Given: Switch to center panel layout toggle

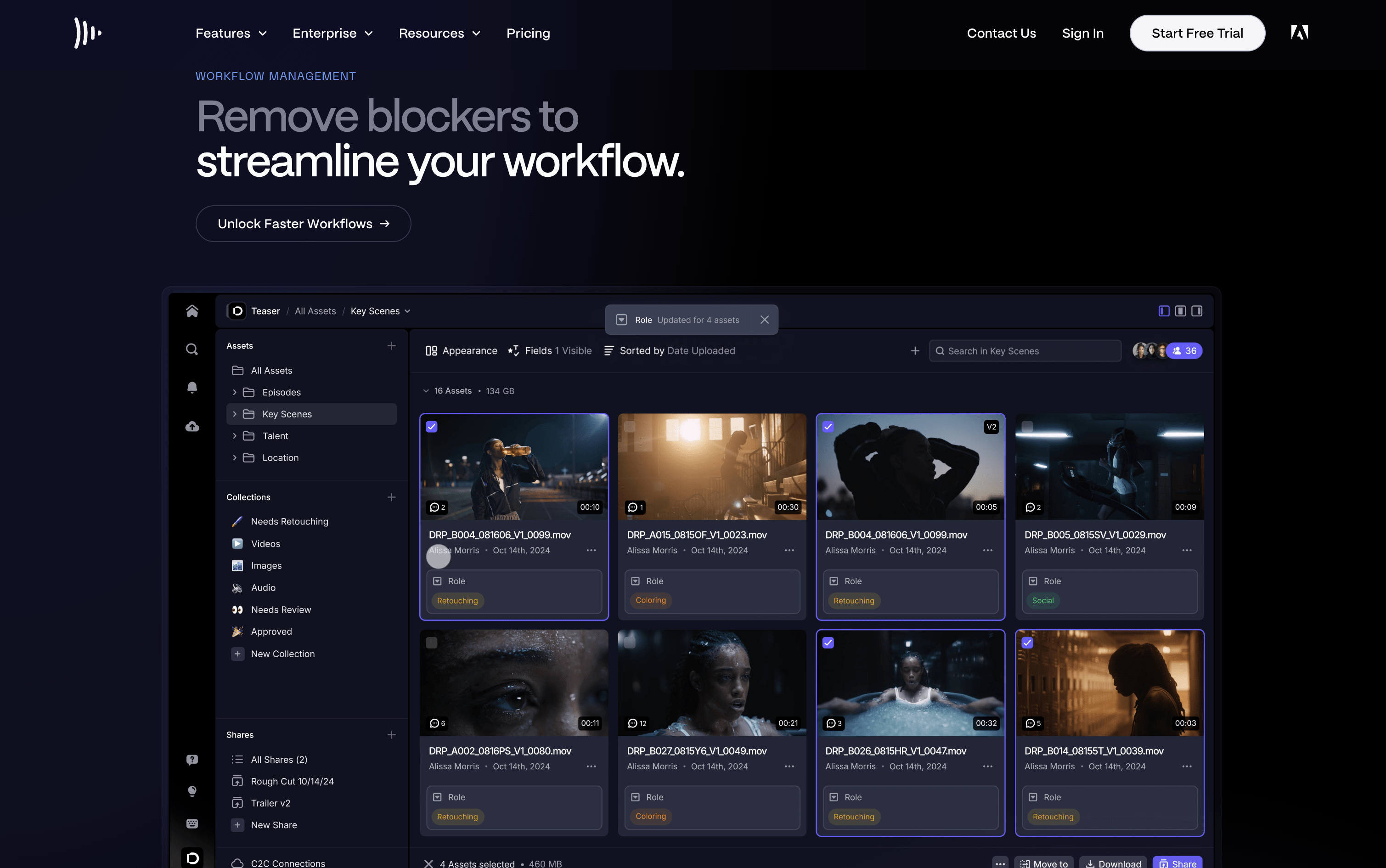Looking at the screenshot, I should (x=1181, y=310).
